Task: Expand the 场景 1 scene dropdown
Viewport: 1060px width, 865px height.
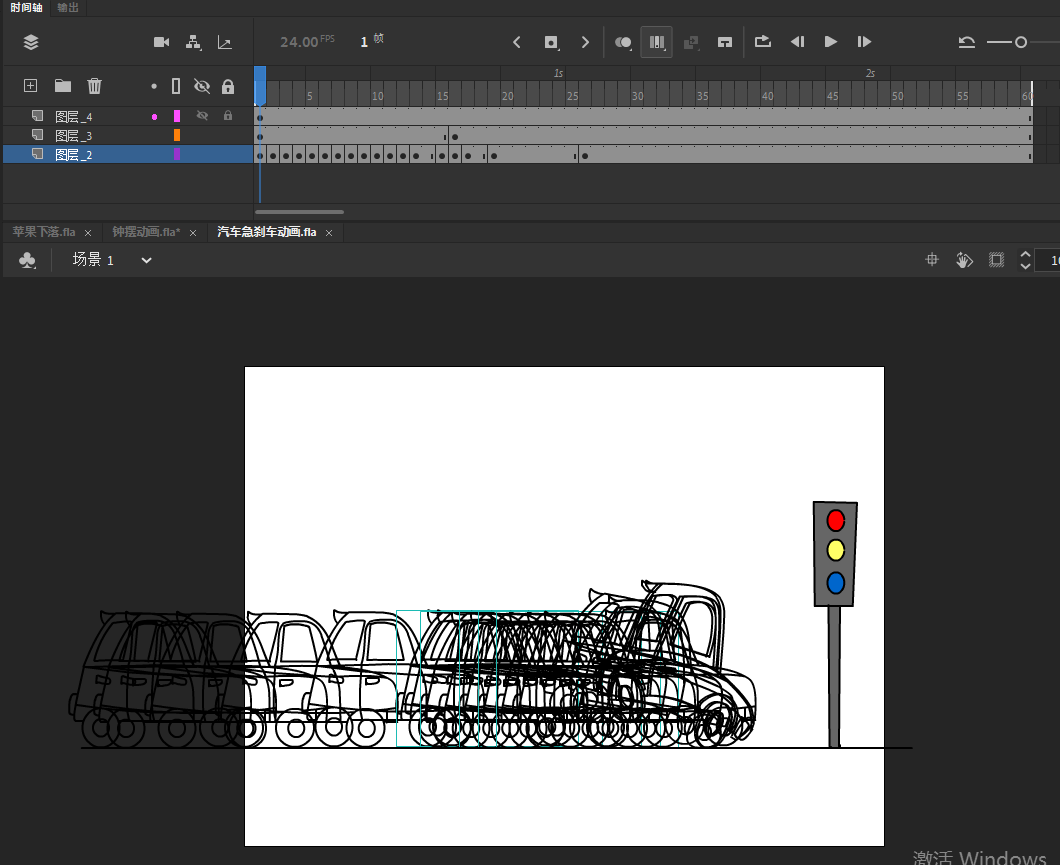Action: point(147,260)
